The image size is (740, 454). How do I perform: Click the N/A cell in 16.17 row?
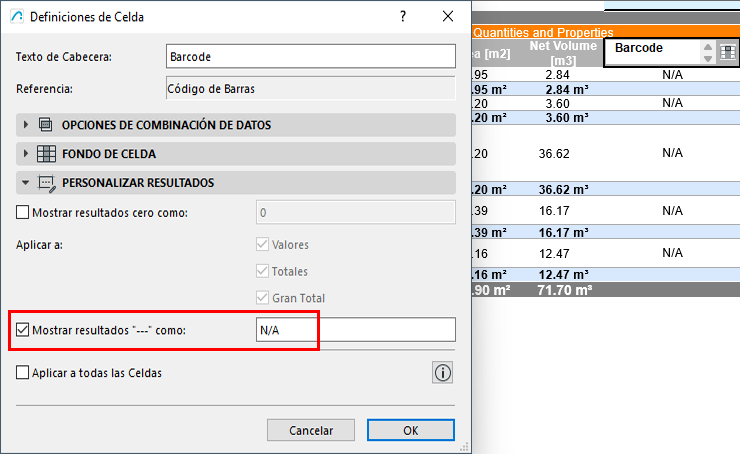click(x=673, y=210)
